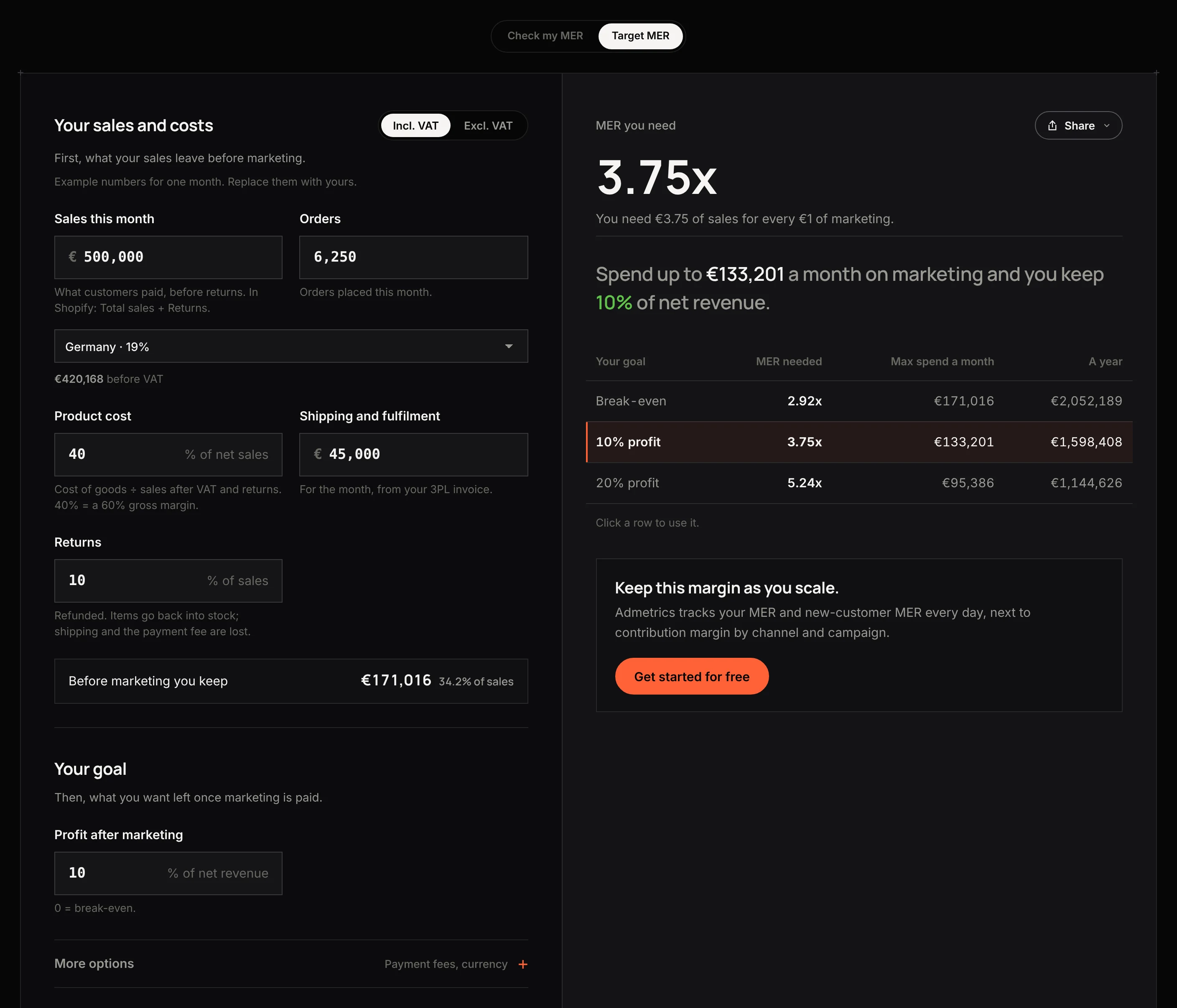Click the Payment fees, currency label
Image resolution: width=1177 pixels, height=1008 pixels.
pyautogui.click(x=446, y=964)
